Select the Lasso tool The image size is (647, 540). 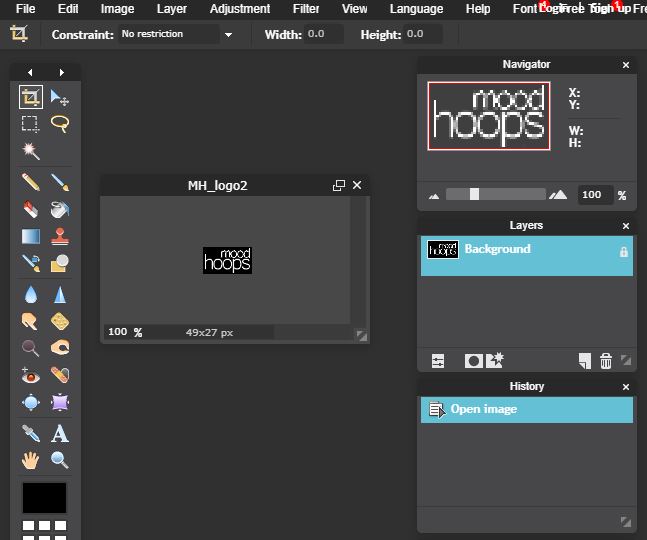(60, 124)
